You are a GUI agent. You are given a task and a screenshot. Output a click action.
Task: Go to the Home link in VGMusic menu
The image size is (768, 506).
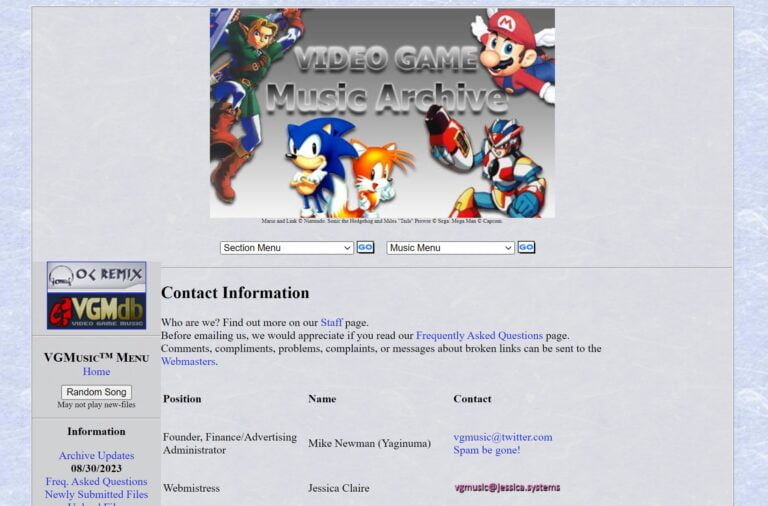(x=96, y=371)
